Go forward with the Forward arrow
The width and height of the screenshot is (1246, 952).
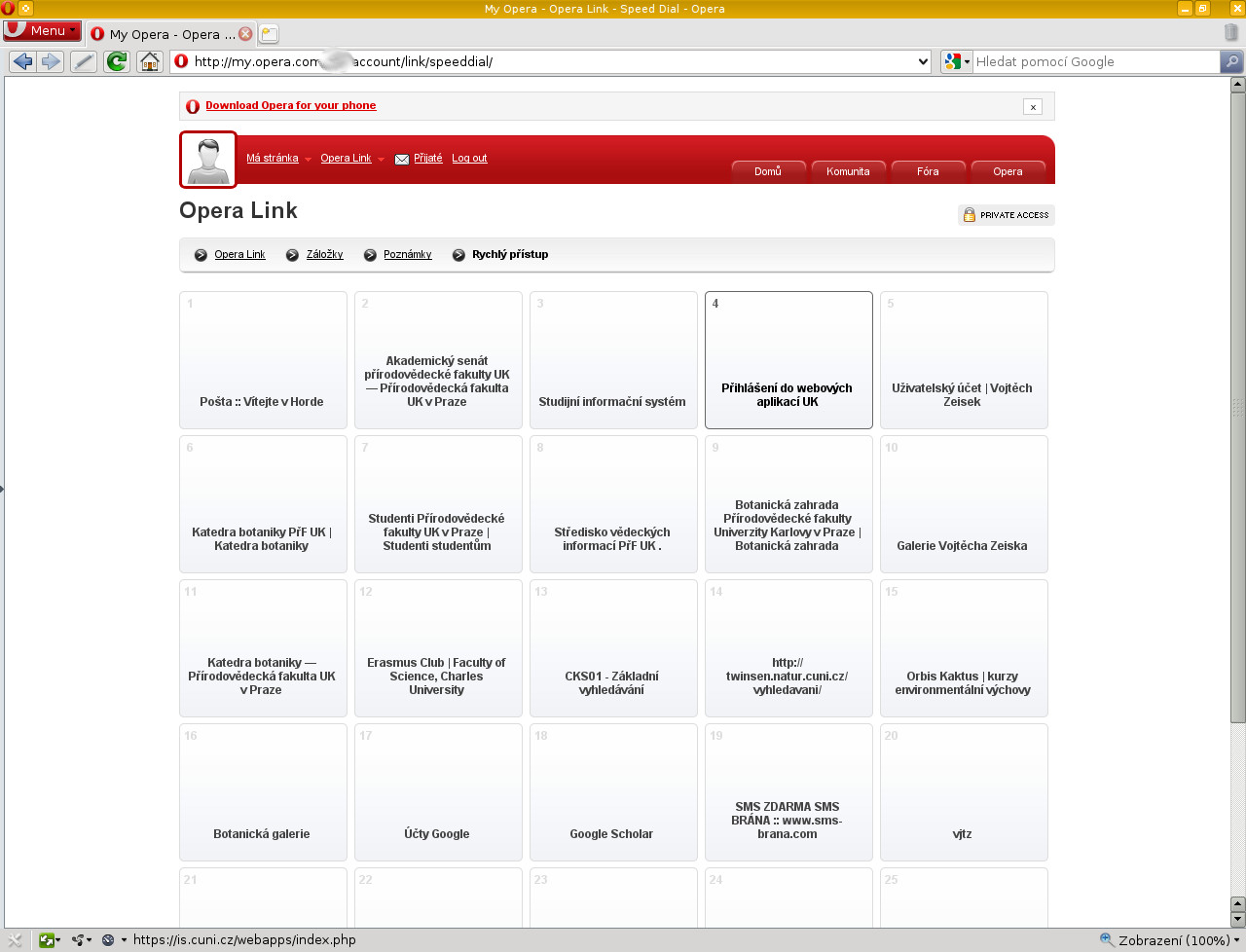pos(51,61)
